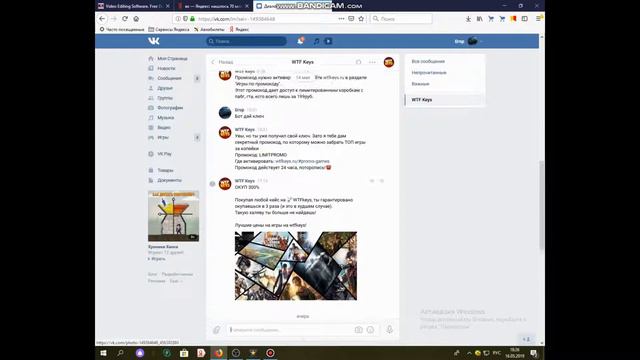Click the Firefox Back button
This screenshot has height=360, width=640.
point(102,19)
